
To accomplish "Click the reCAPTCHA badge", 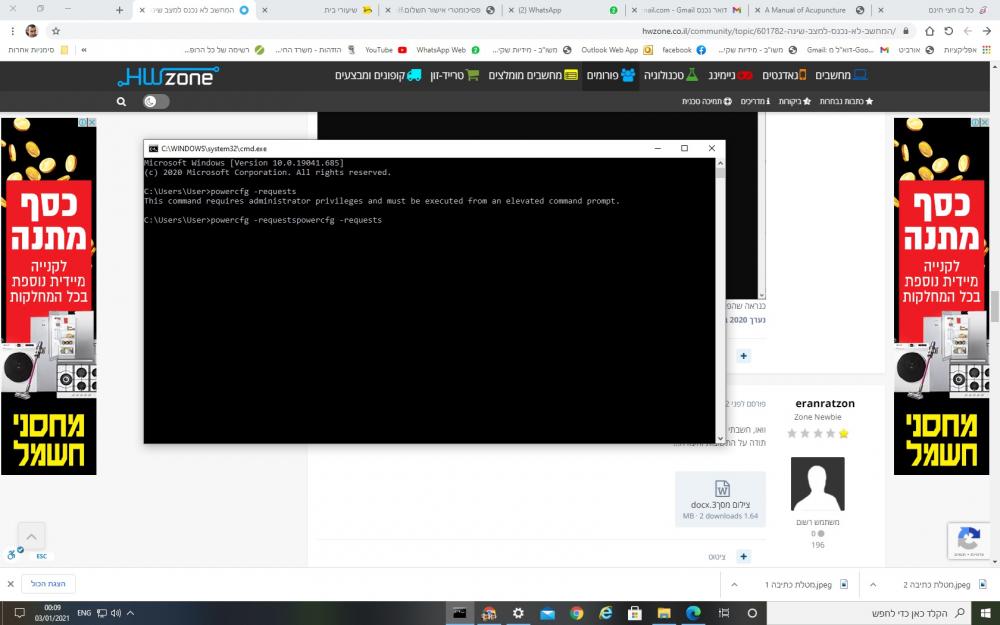I will click(x=969, y=541).
